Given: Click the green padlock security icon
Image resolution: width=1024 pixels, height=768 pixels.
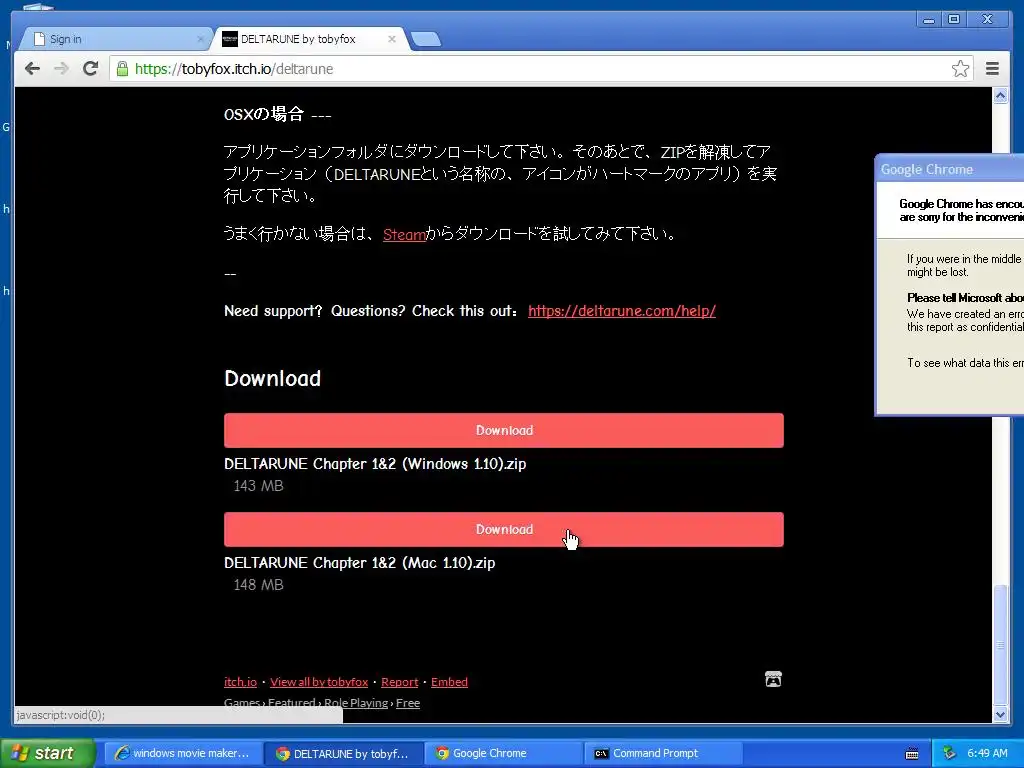Looking at the screenshot, I should (122, 69).
